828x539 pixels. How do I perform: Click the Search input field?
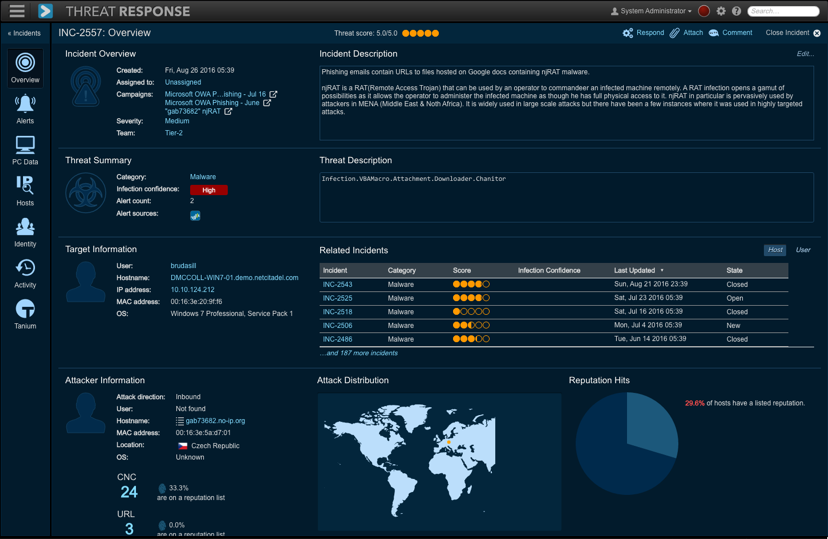(785, 11)
